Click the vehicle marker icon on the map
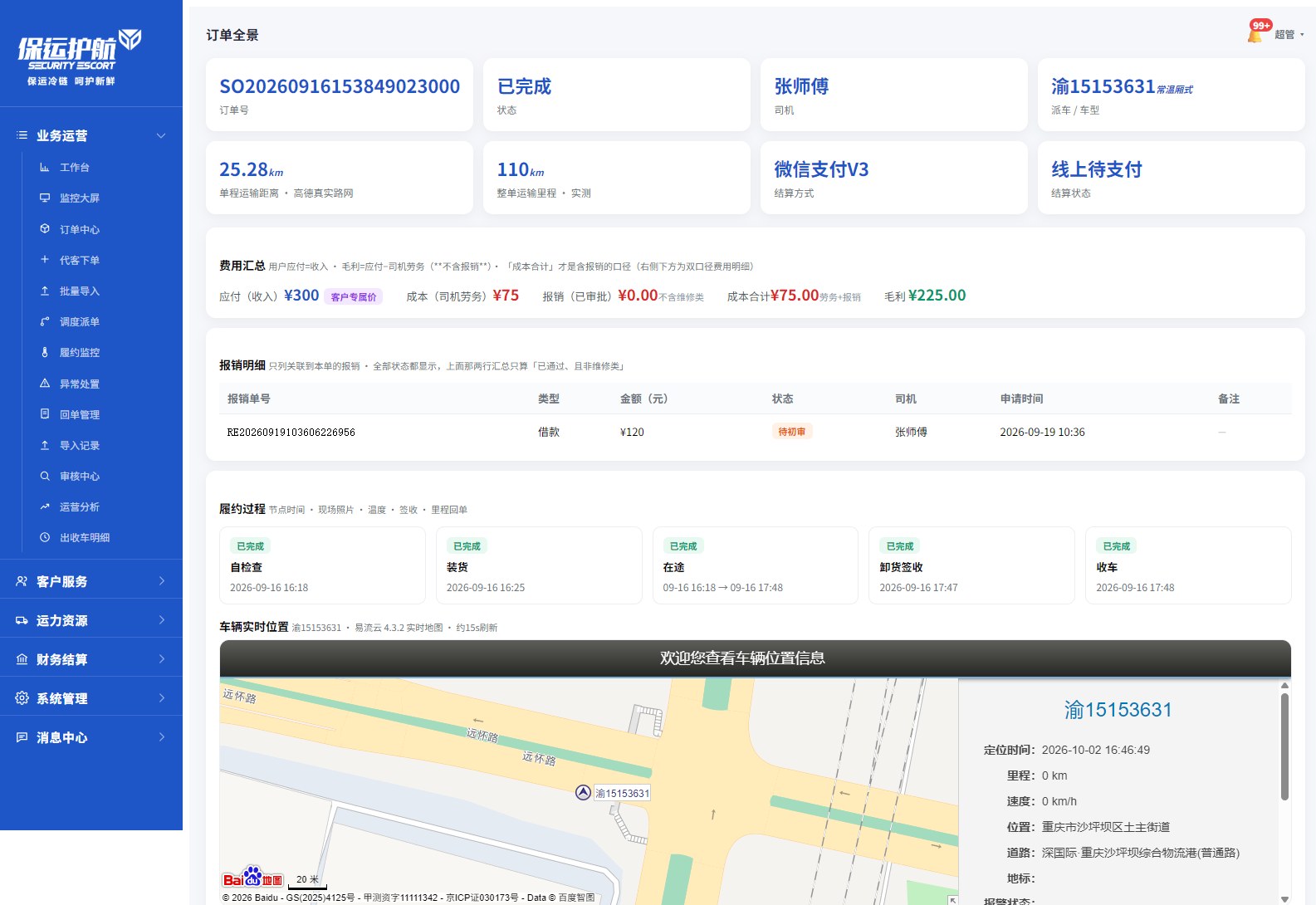Screen dimensions: 1316x905 583,793
